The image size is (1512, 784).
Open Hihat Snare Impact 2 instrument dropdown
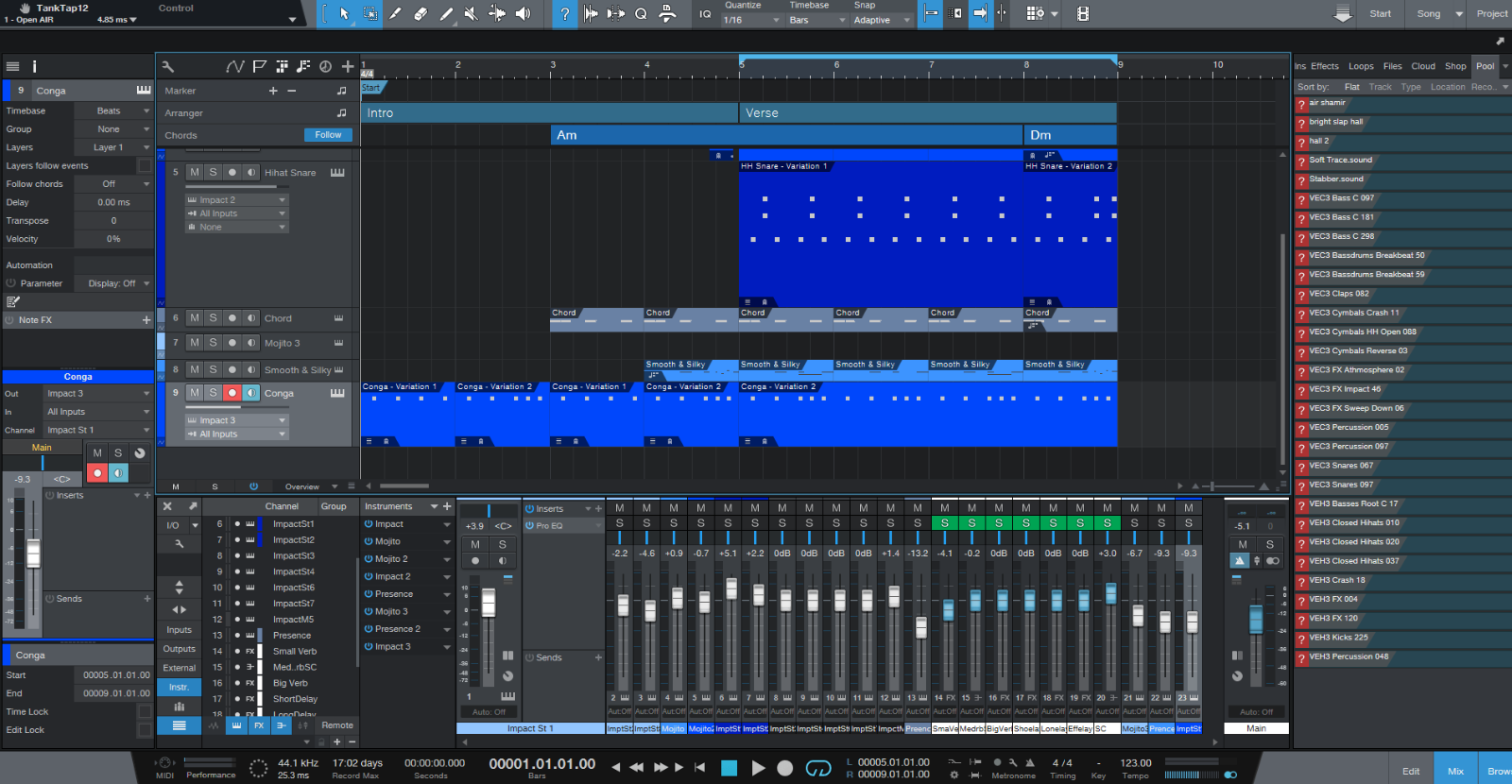point(236,200)
